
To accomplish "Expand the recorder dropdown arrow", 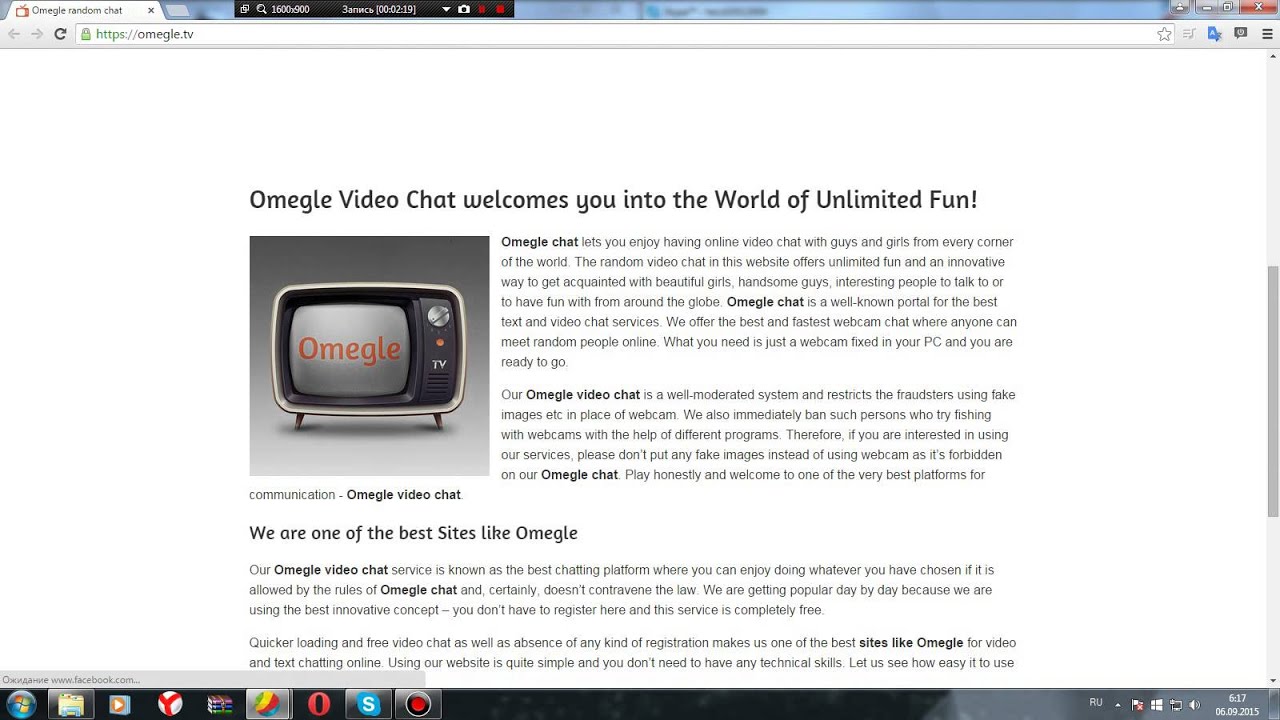I will (448, 9).
